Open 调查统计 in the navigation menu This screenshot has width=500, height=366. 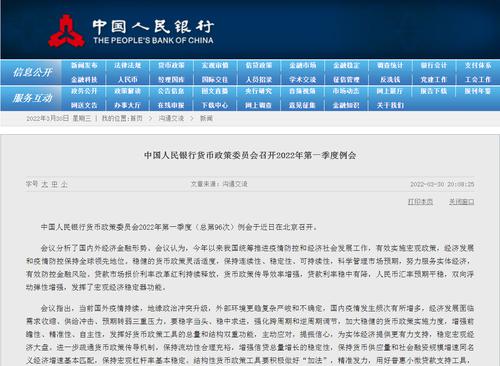(390, 65)
